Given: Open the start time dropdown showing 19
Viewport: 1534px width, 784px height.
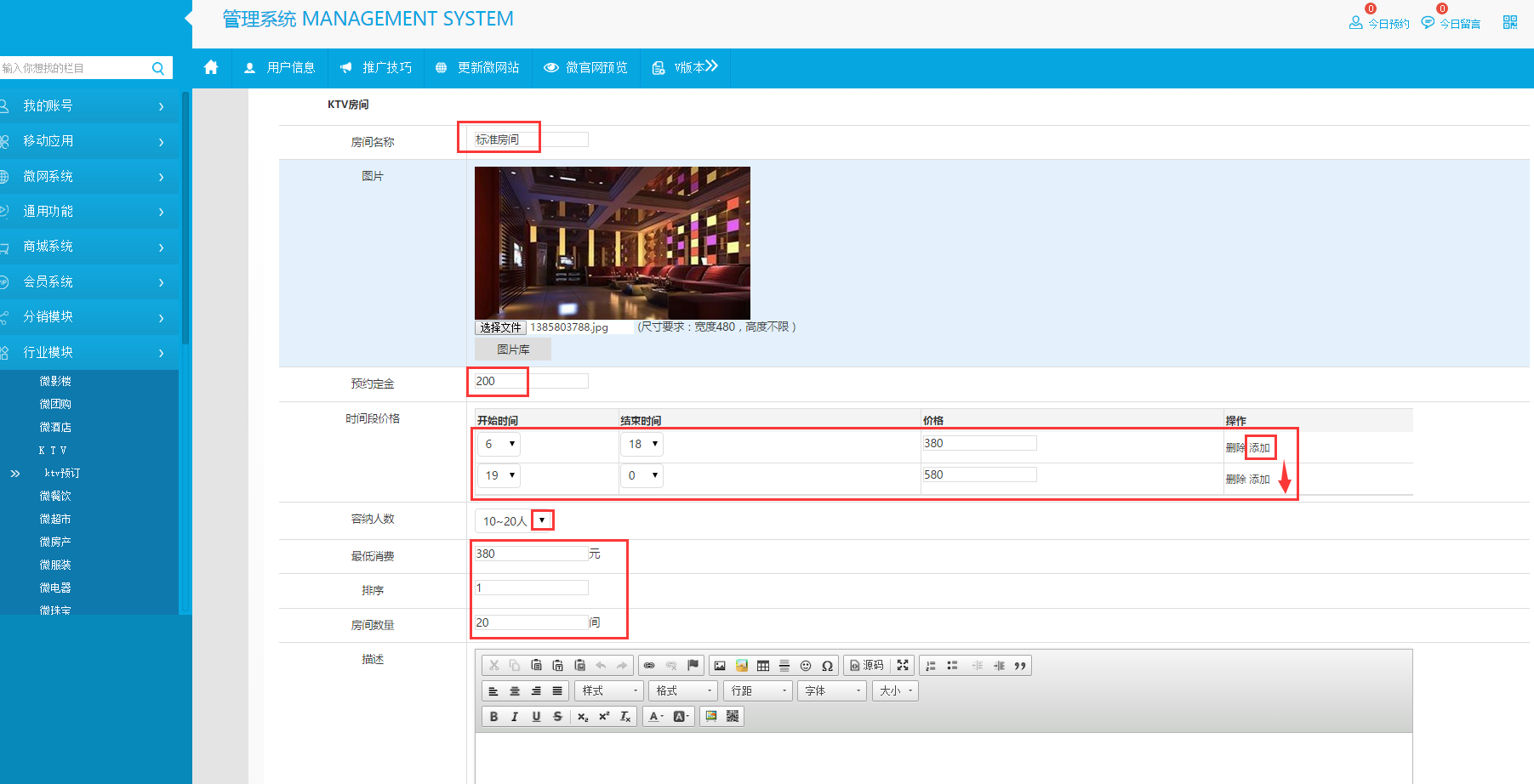Looking at the screenshot, I should [x=498, y=475].
